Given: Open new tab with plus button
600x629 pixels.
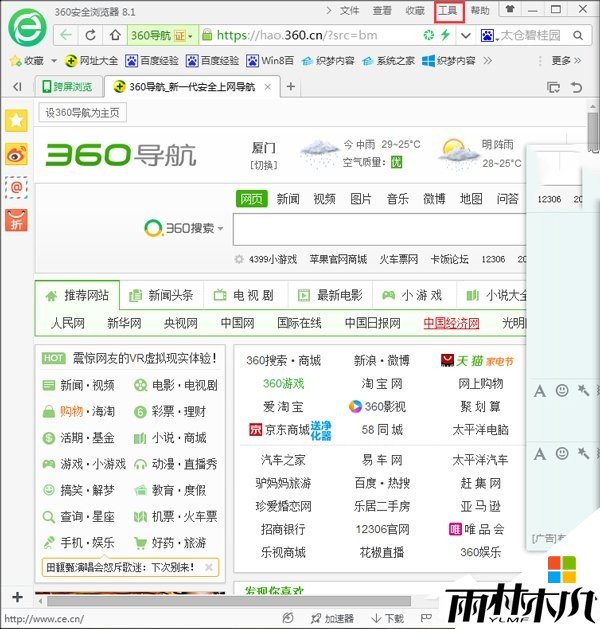Looking at the screenshot, I should pyautogui.click(x=291, y=87).
